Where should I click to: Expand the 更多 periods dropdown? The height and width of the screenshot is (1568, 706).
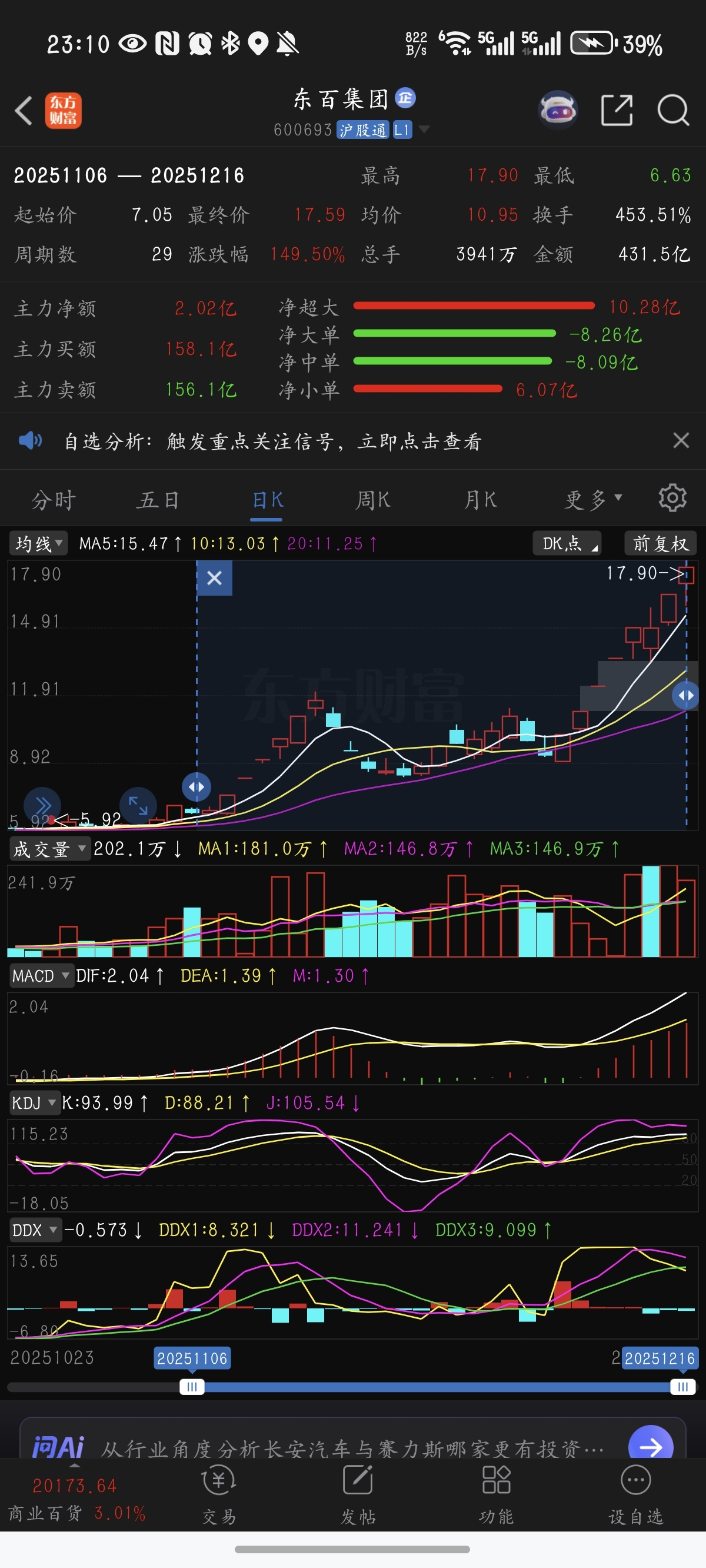594,499
